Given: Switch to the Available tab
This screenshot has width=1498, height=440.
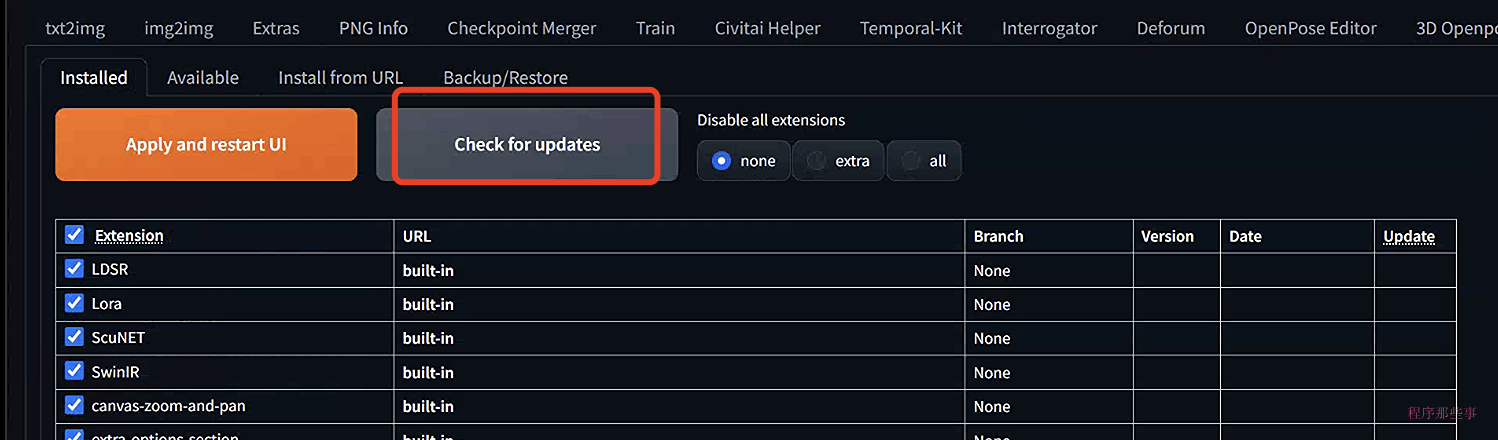Looking at the screenshot, I should point(203,77).
